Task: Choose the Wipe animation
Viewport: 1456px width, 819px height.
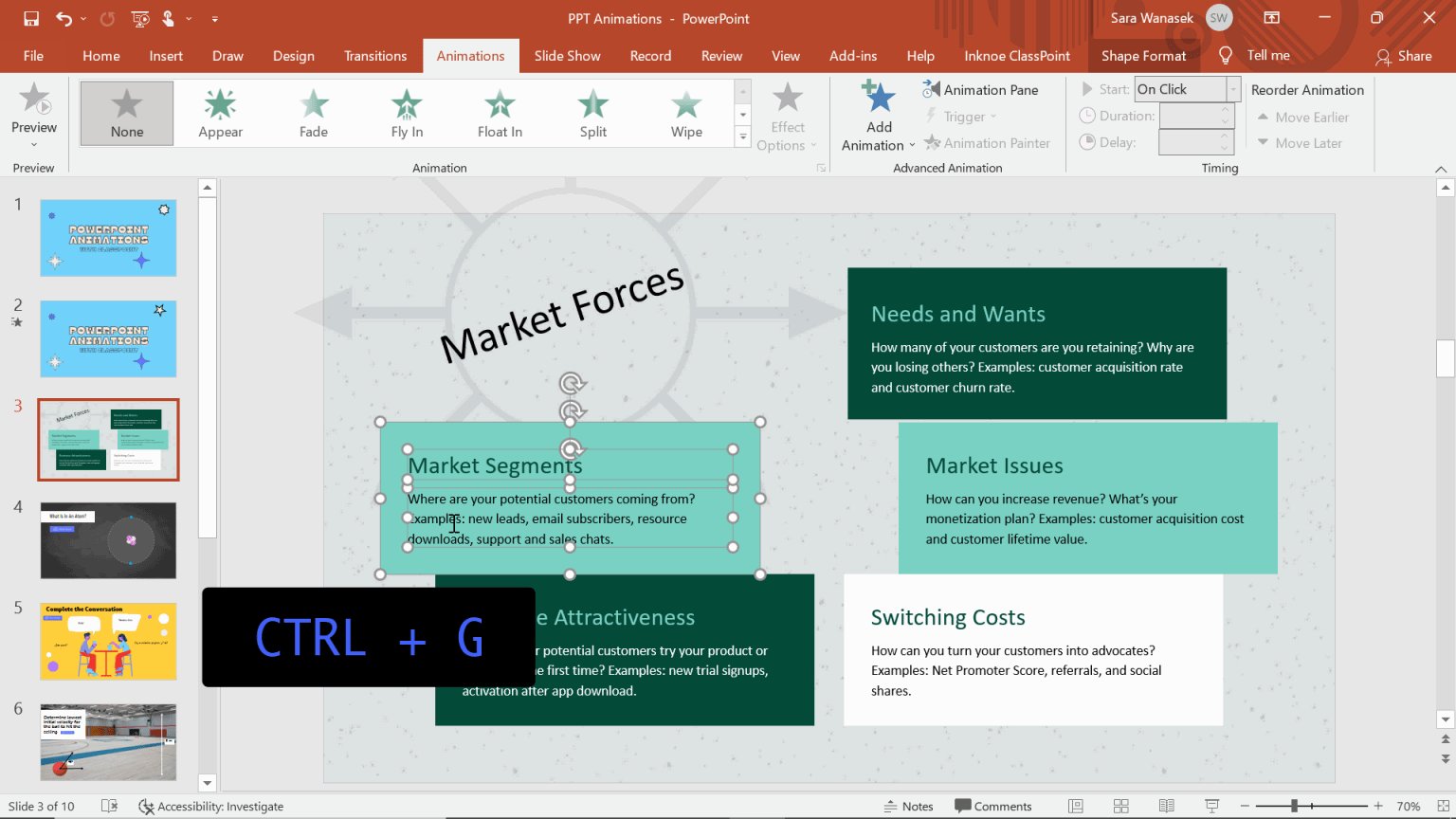Action: point(685,113)
